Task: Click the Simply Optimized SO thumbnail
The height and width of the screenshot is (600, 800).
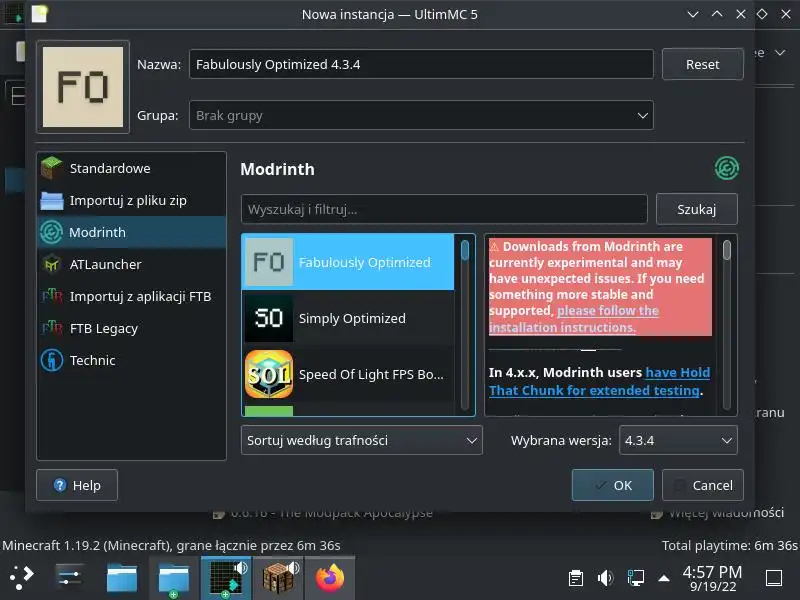Action: coord(269,318)
